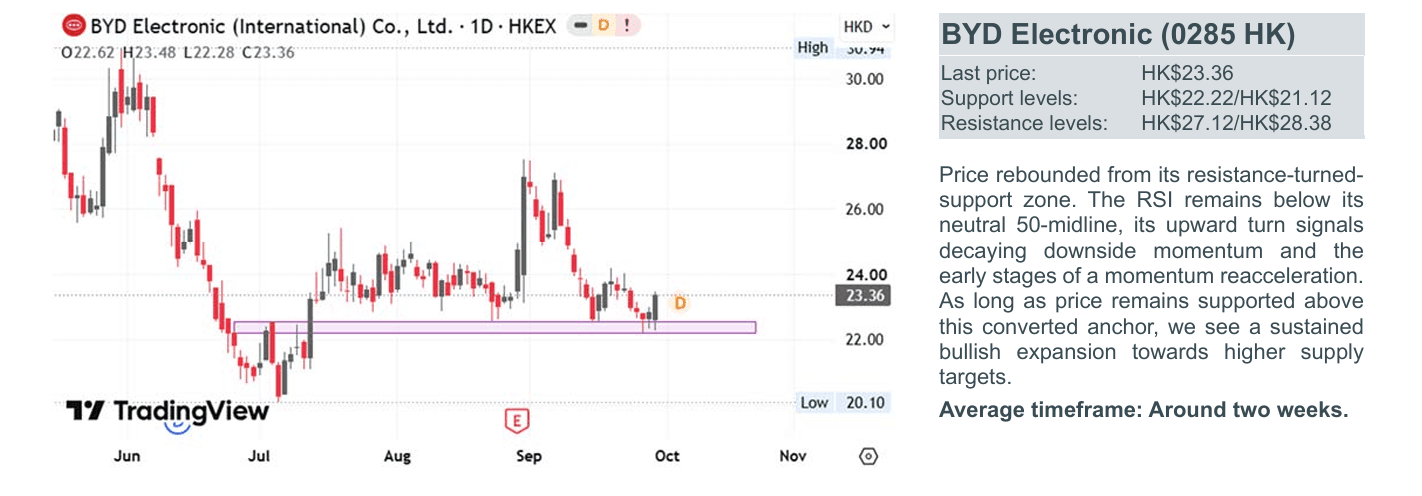Image resolution: width=1422 pixels, height=496 pixels.
Task: Click the Nov label on time axis
Action: [x=793, y=456]
